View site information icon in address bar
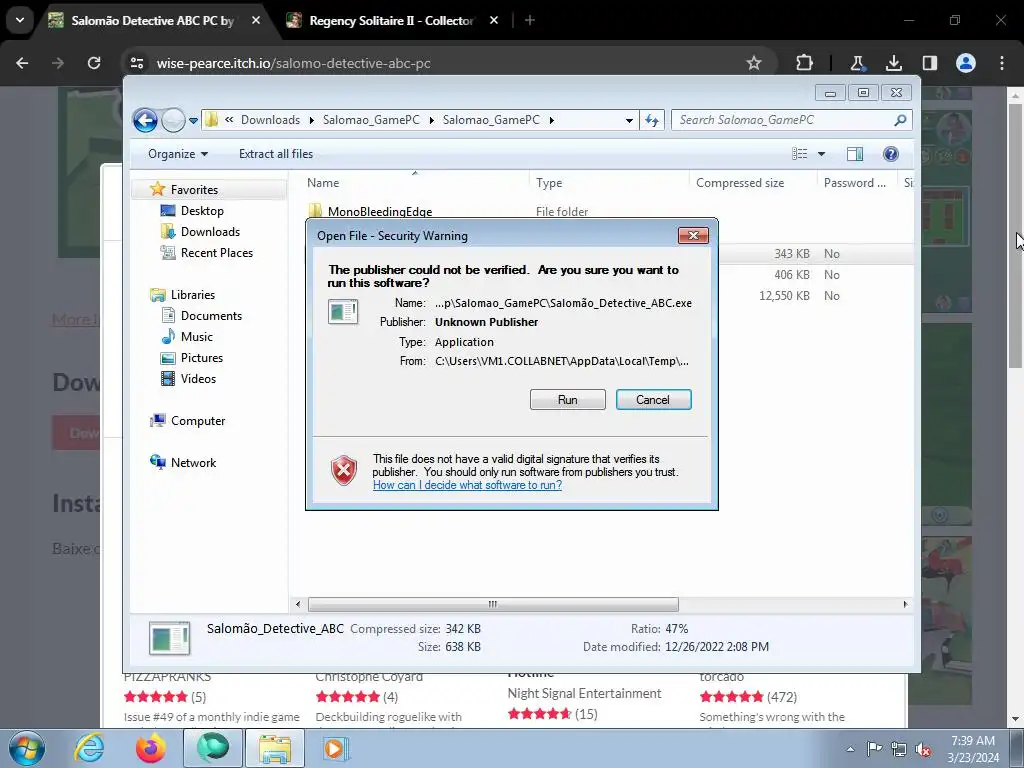This screenshot has width=1024, height=768. pos(137,63)
